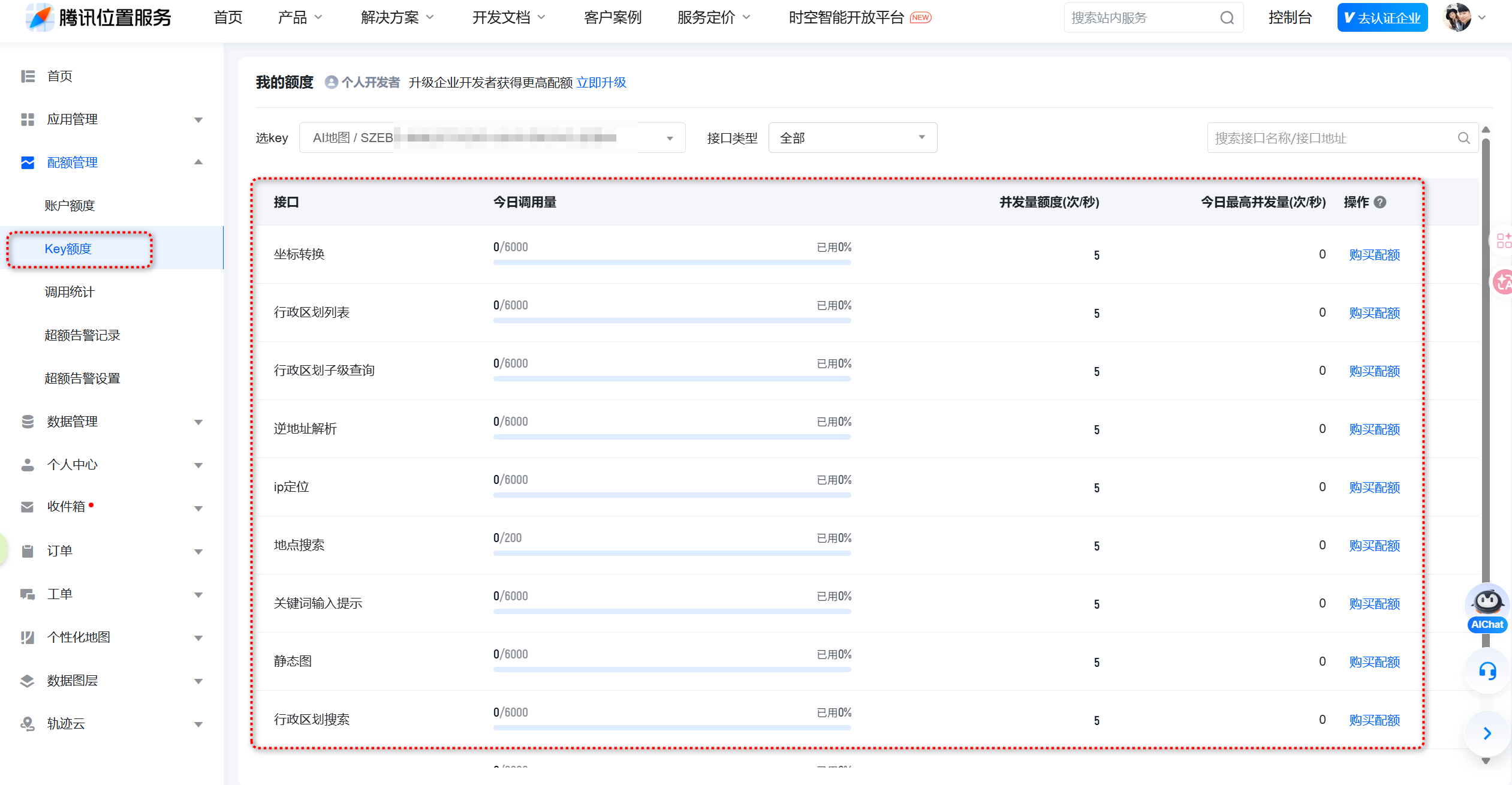The height and width of the screenshot is (785, 1512).
Task: Open the 接口类型 dropdown
Action: pyautogui.click(x=853, y=138)
